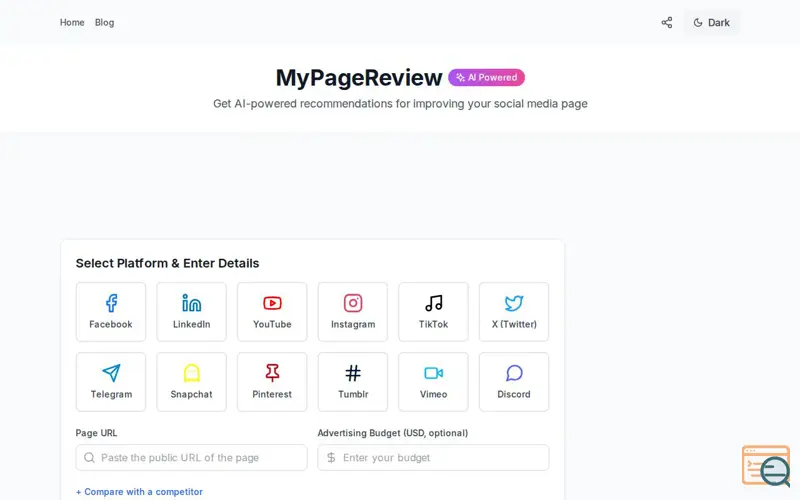This screenshot has height=500, width=800.
Task: Click the 'Get AI-powered recommendations' subtitle text
Action: point(400,104)
